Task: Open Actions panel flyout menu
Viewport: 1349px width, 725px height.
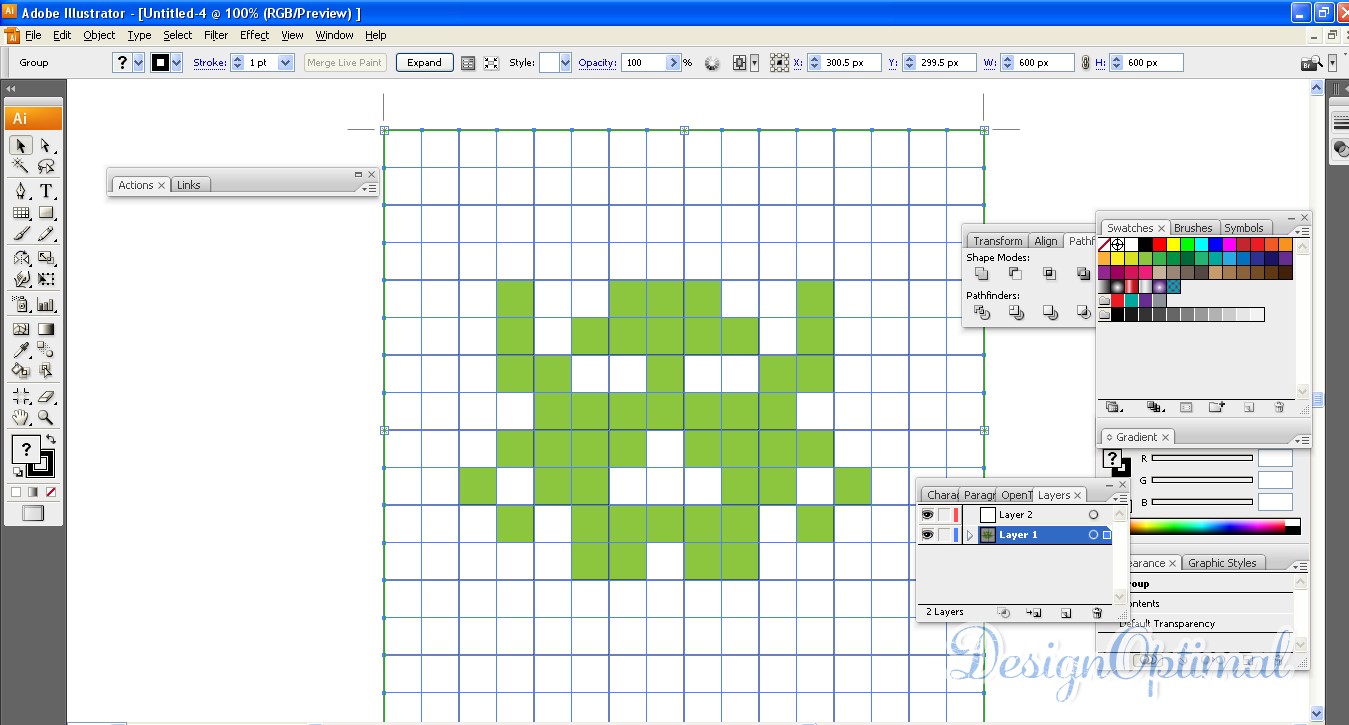Action: 368,187
